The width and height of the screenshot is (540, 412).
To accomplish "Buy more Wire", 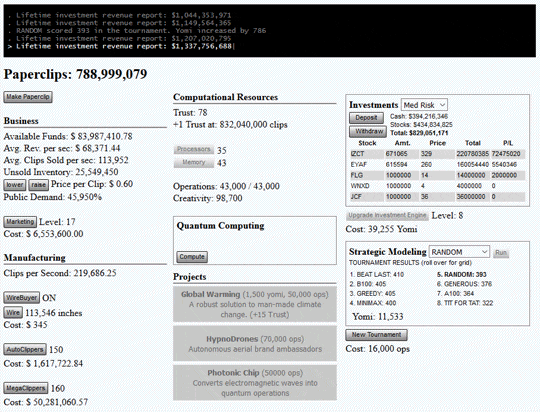I will (13, 313).
